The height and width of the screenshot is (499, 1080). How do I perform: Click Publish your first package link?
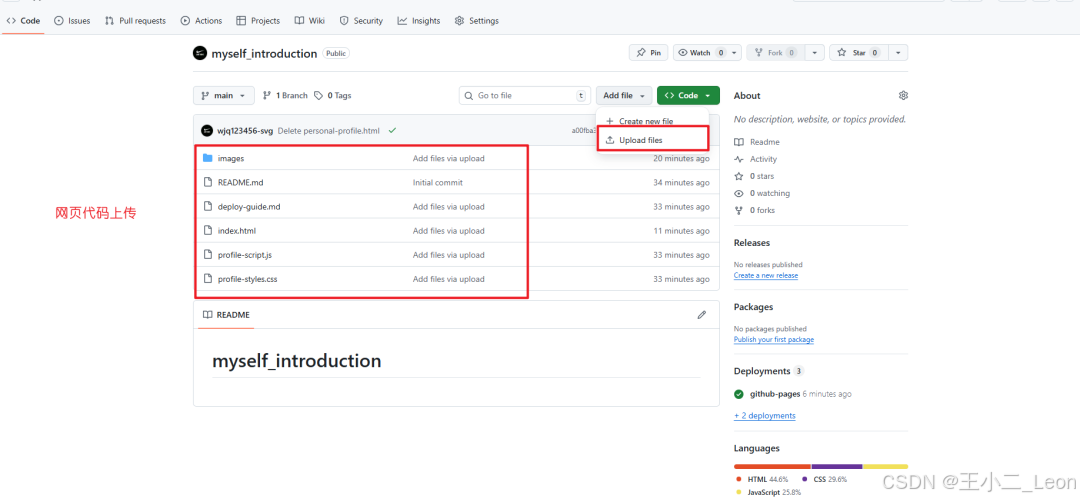pyautogui.click(x=774, y=340)
